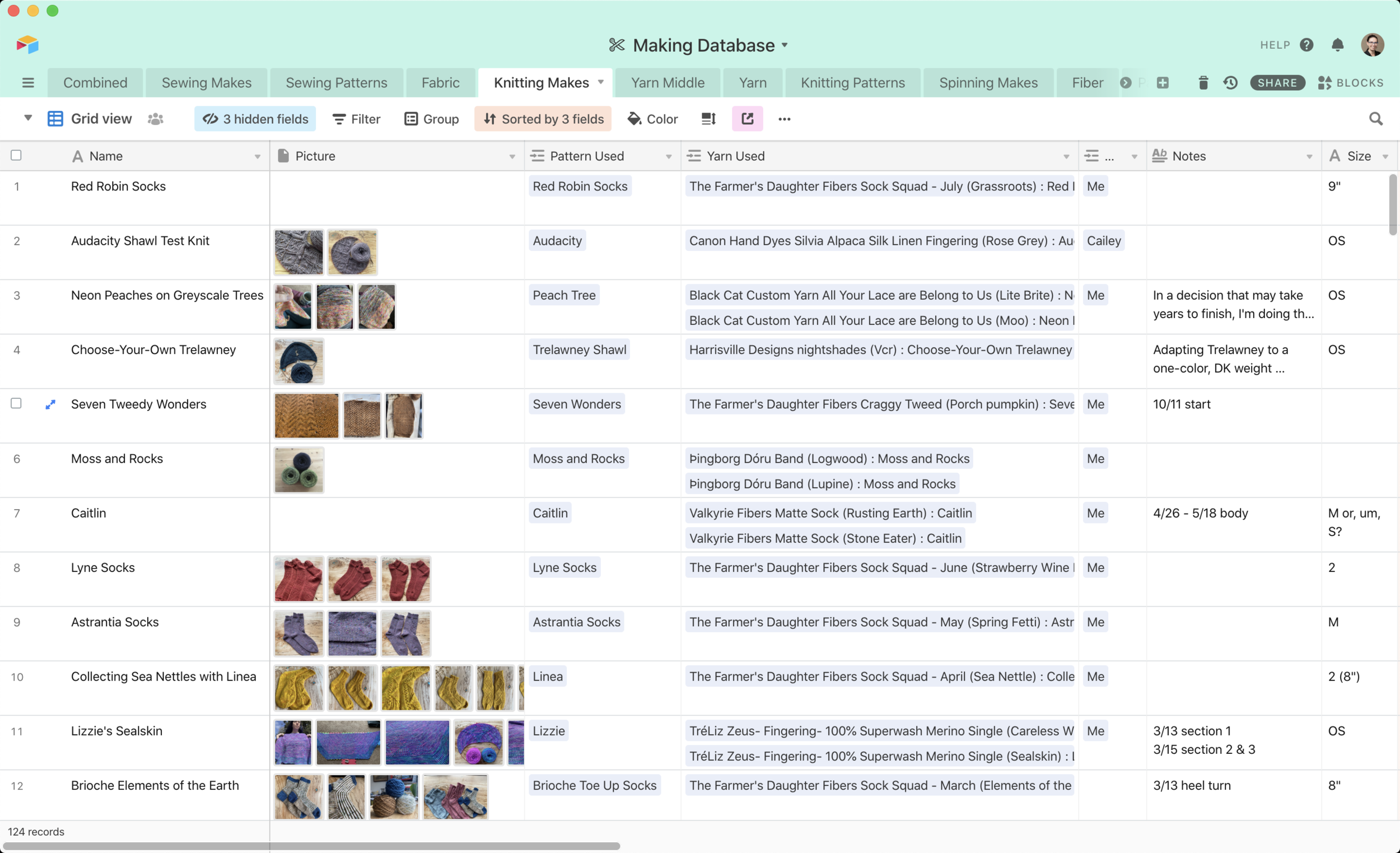
Task: Click the Color paint bucket button
Action: pyautogui.click(x=652, y=119)
